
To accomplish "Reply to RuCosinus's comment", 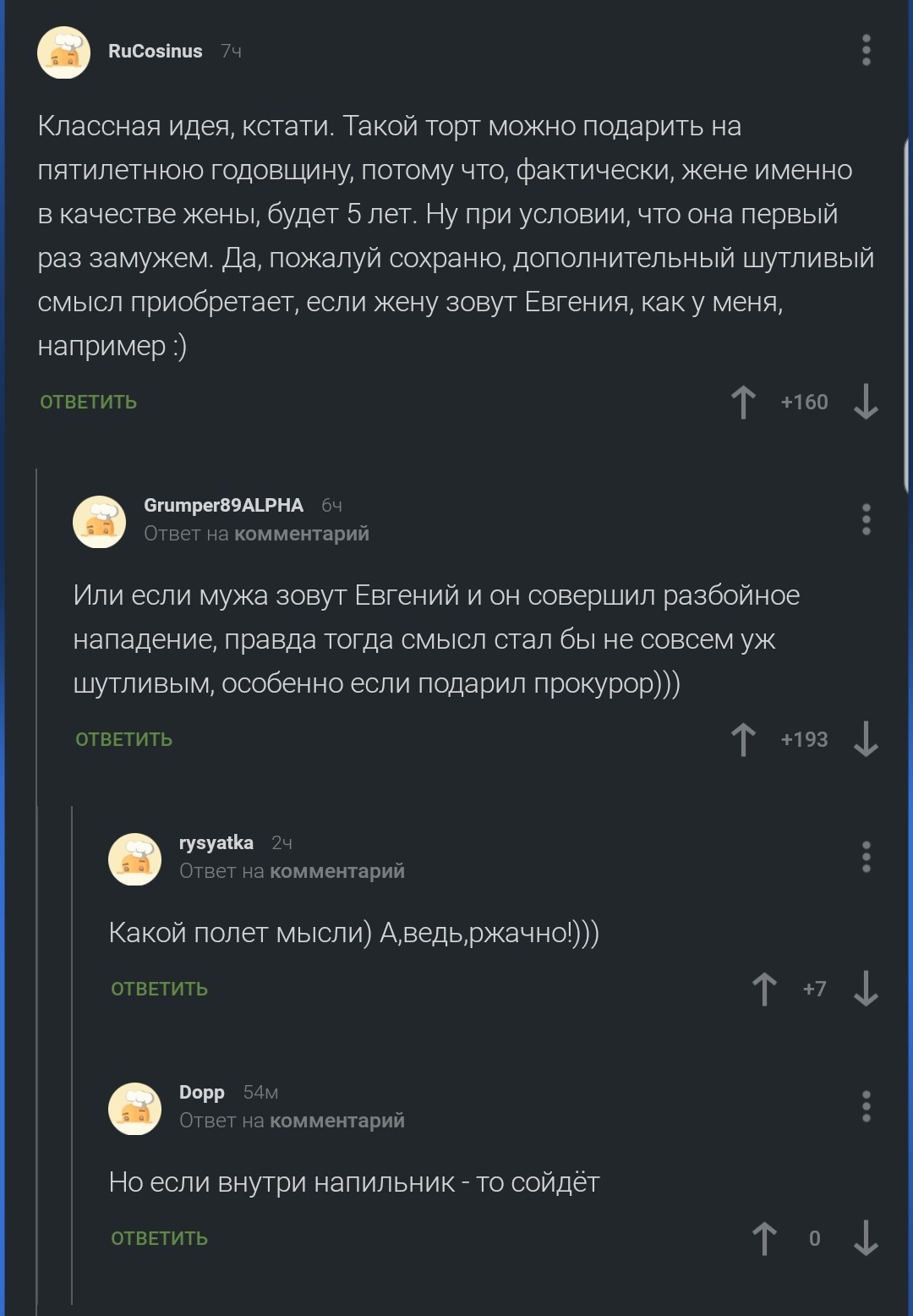I will pyautogui.click(x=89, y=403).
